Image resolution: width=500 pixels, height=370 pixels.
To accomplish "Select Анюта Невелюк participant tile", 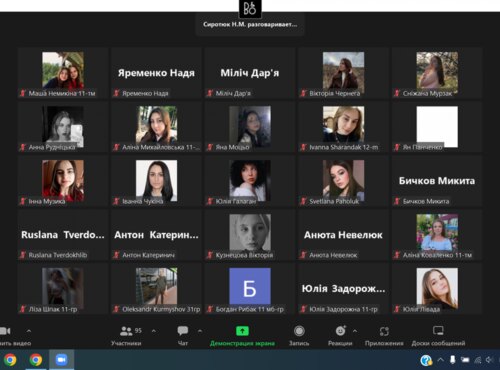I will pyautogui.click(x=343, y=235).
